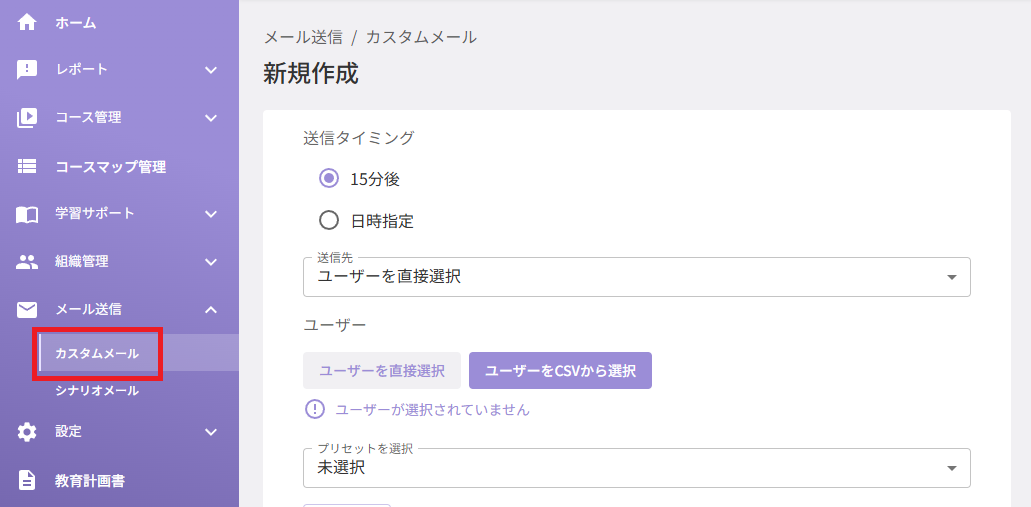Click the home house icon
Image resolution: width=1031 pixels, height=507 pixels.
tap(27, 22)
